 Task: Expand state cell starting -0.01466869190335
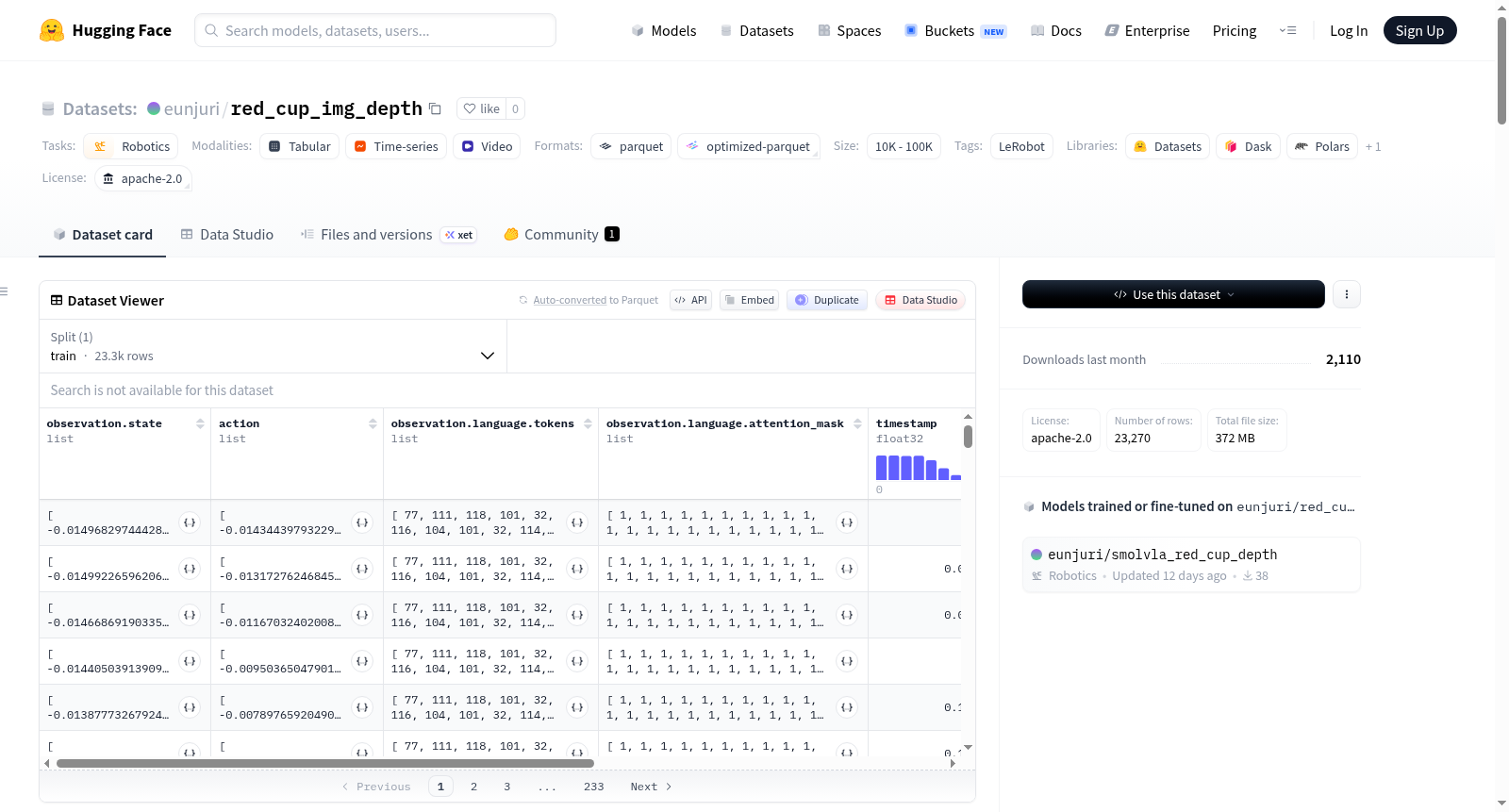click(x=190, y=615)
